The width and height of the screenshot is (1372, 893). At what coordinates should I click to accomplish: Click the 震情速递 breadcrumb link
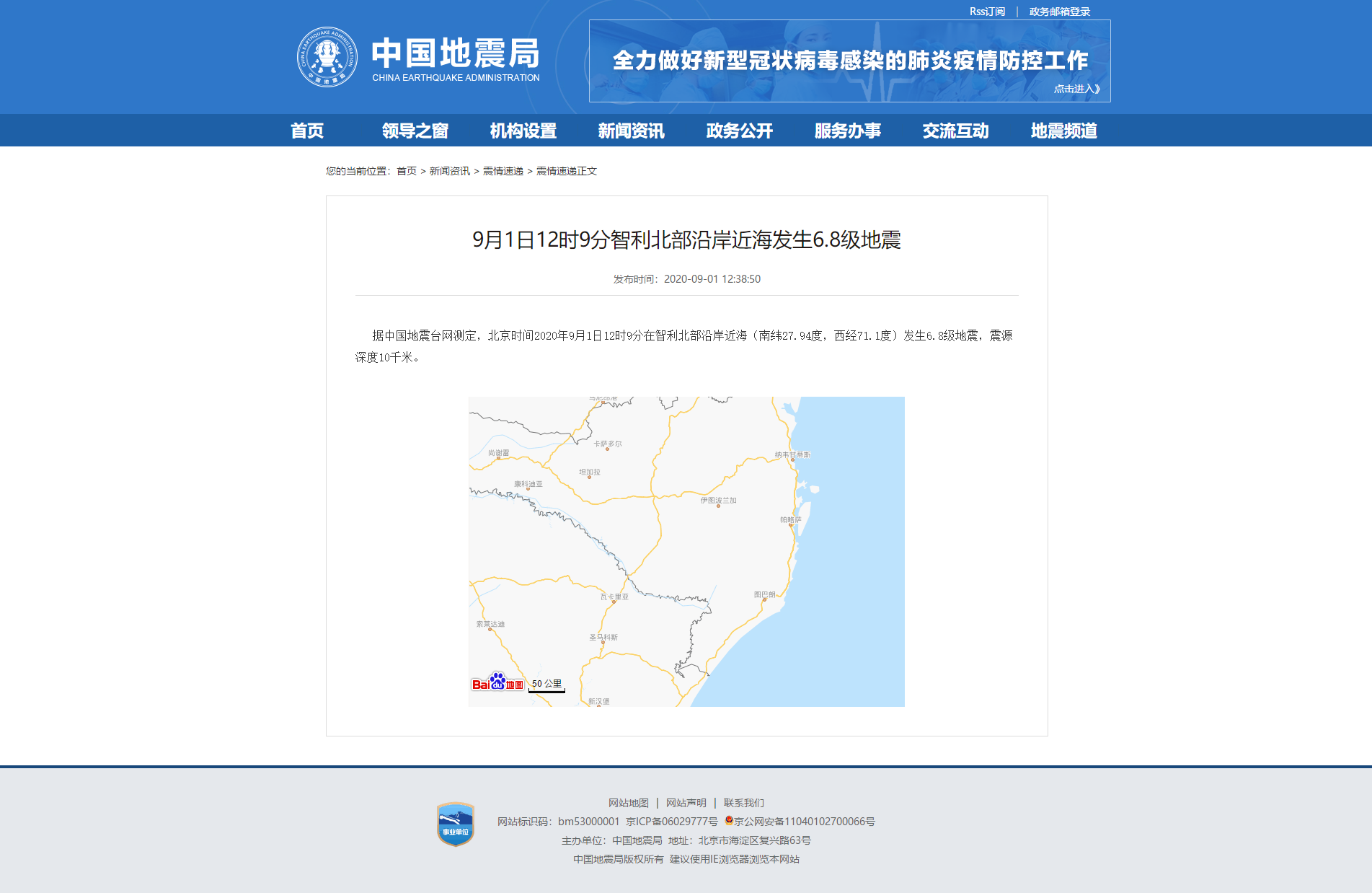point(503,172)
